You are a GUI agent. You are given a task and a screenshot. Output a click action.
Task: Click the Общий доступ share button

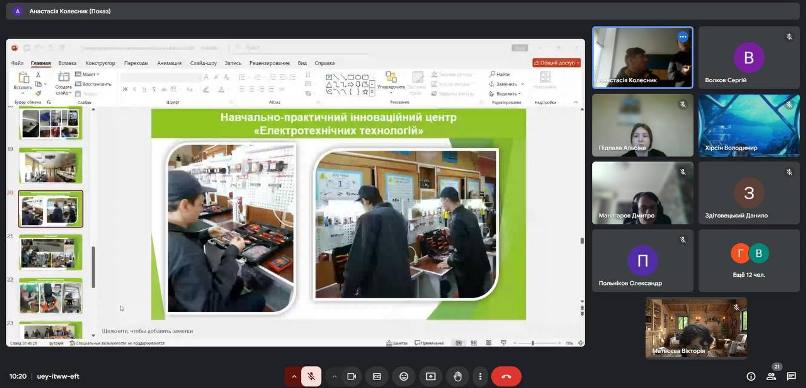[557, 63]
